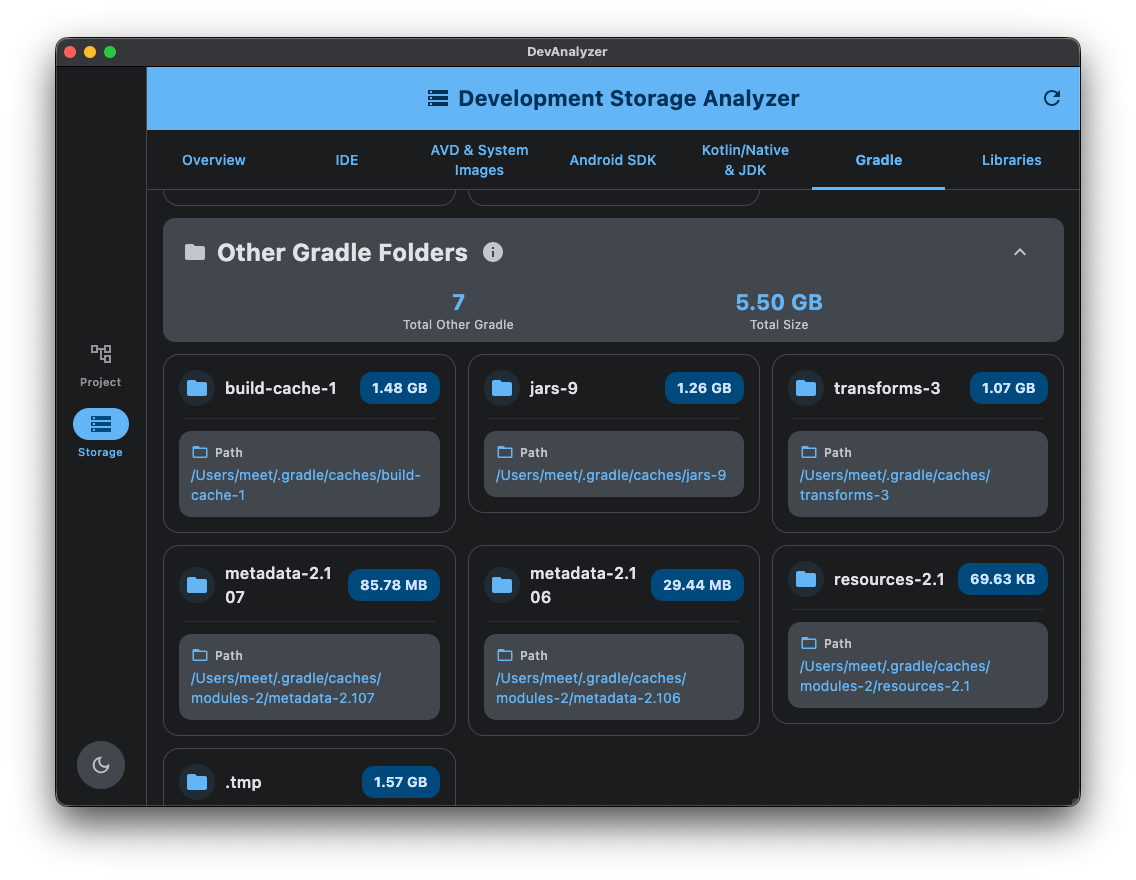Toggle dark mode with the moon button
This screenshot has height=880, width=1136.
point(101,765)
